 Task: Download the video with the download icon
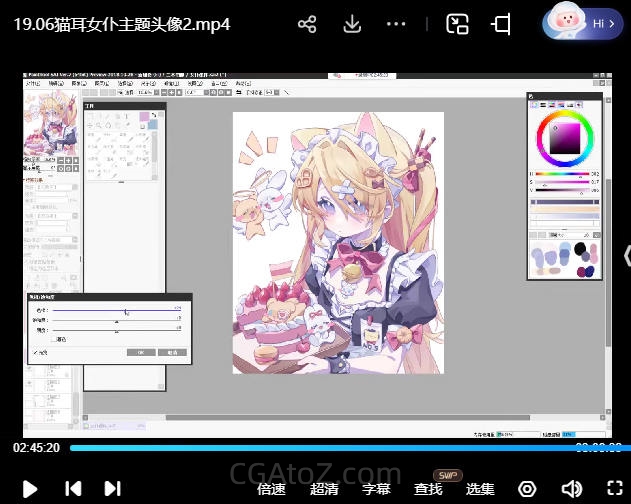[x=352, y=24]
